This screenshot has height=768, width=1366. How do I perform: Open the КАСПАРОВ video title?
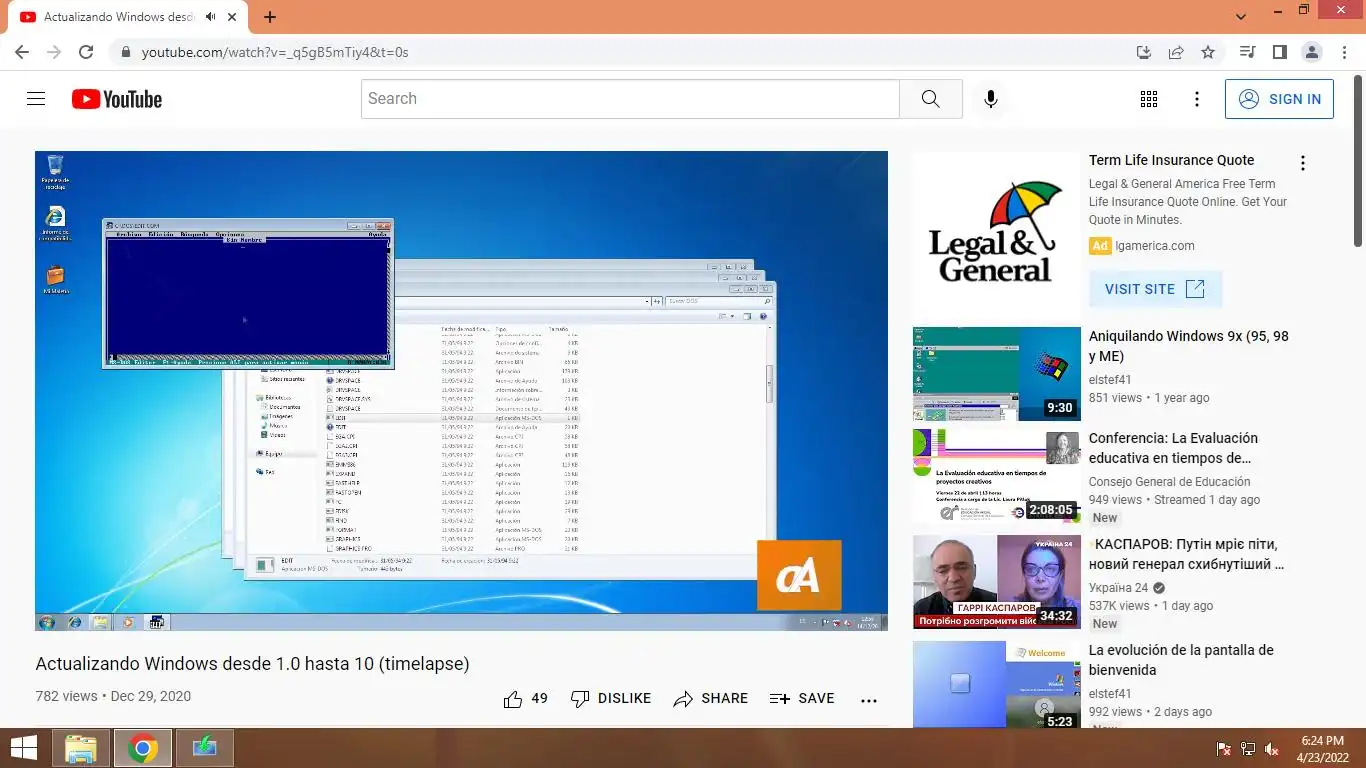click(1186, 554)
